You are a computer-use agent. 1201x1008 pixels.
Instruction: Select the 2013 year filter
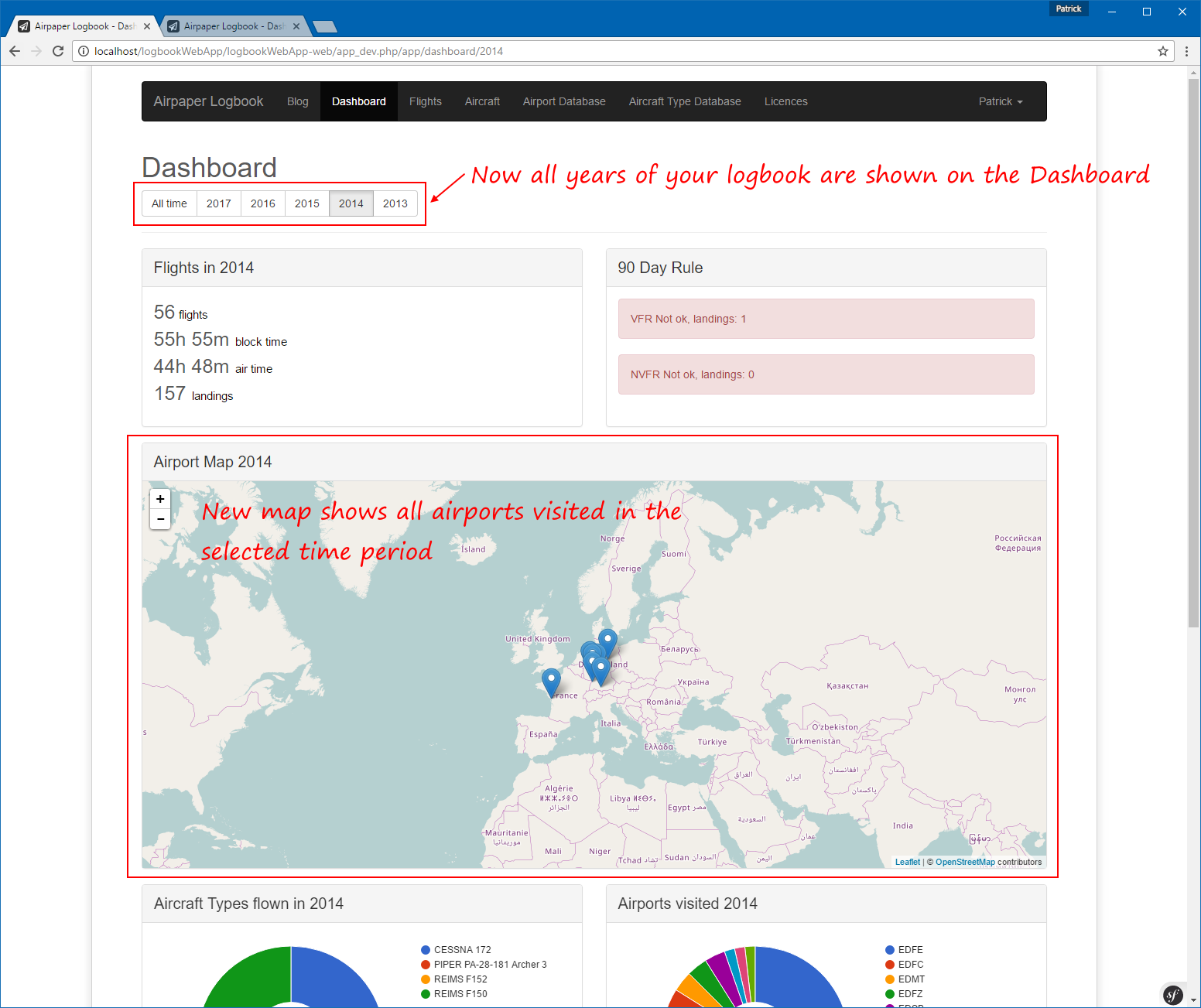[x=395, y=203]
